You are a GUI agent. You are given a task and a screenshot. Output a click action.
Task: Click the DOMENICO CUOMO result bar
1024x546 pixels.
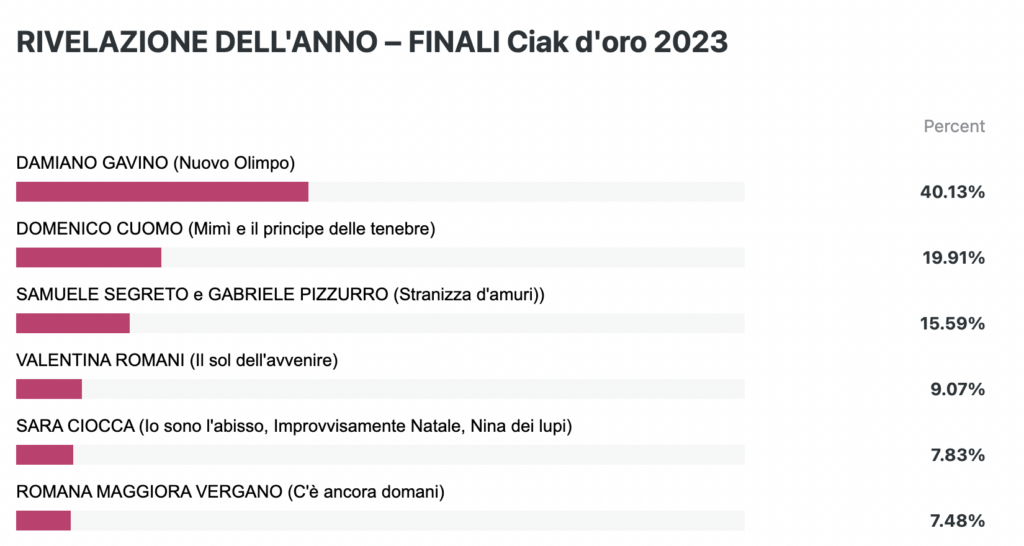380,257
